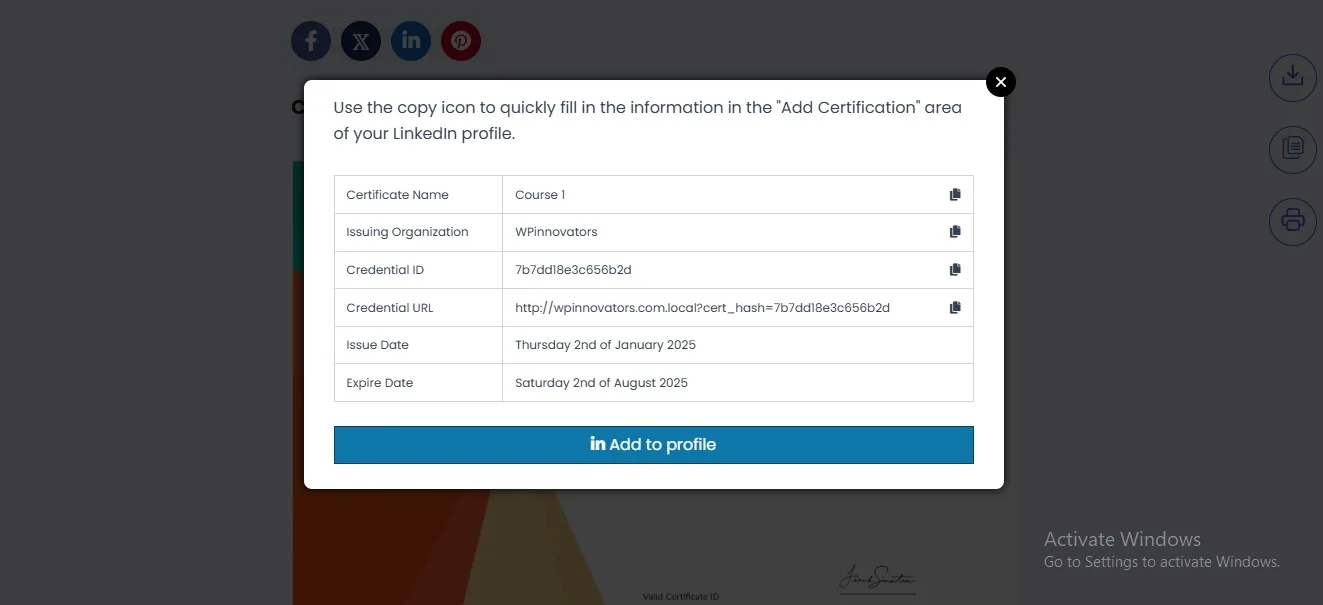Select the Certificate Name row

point(418,194)
